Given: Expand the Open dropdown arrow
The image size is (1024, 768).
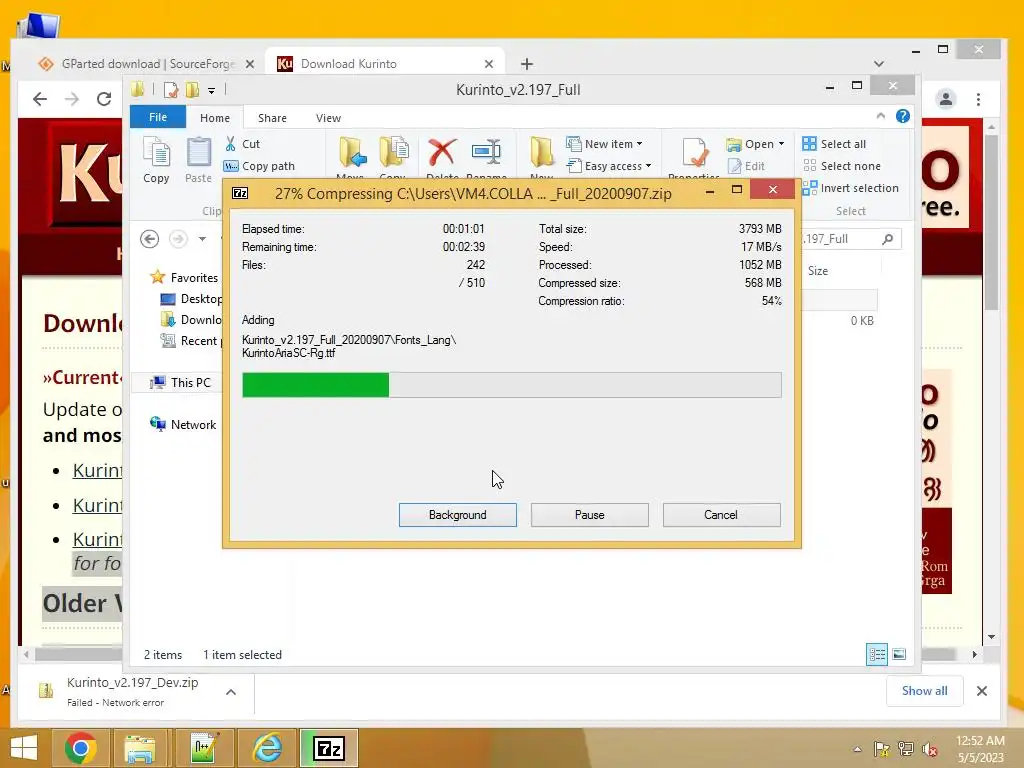Looking at the screenshot, I should pyautogui.click(x=781, y=144).
